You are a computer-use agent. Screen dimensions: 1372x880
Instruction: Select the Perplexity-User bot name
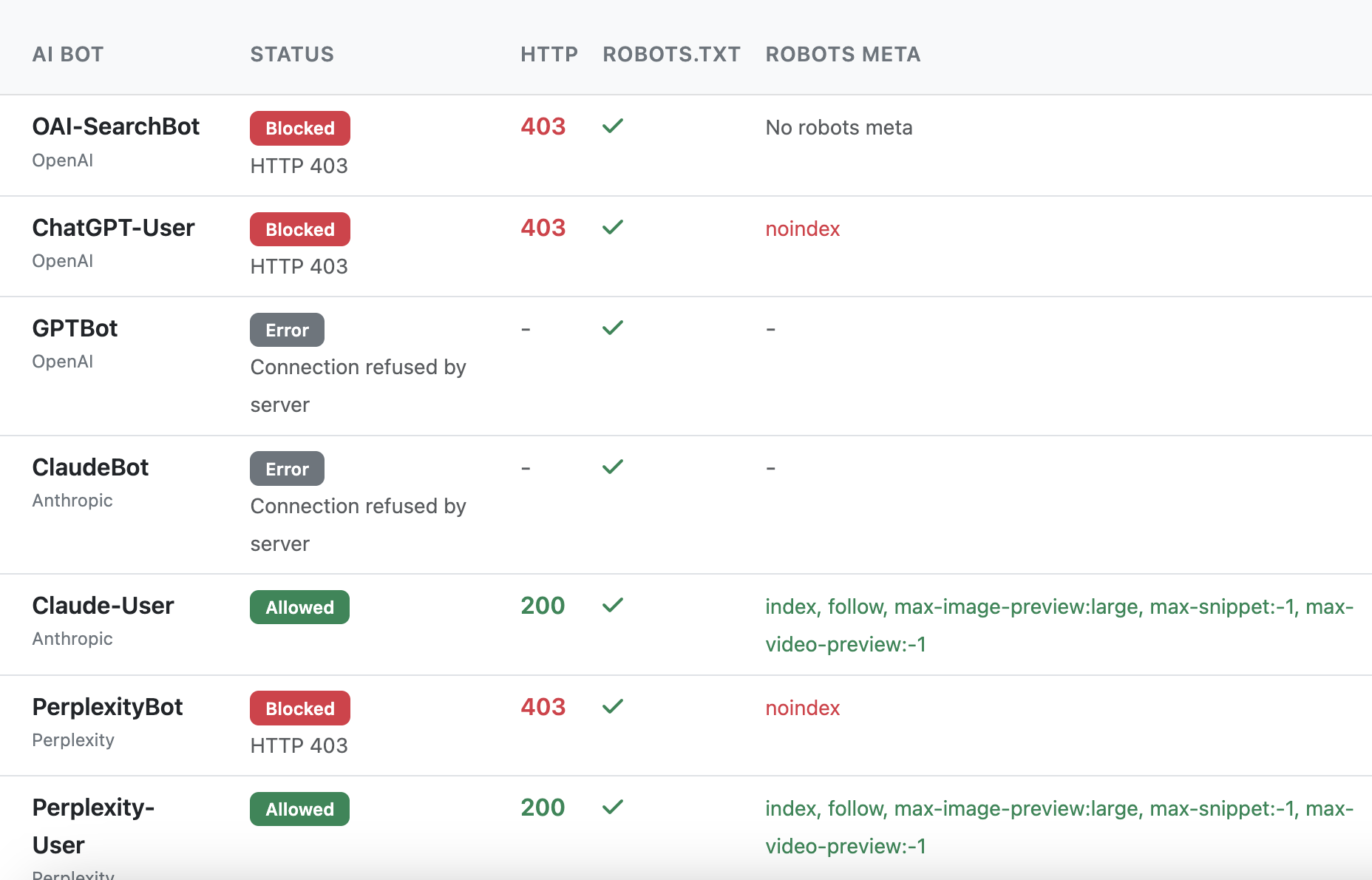93,826
